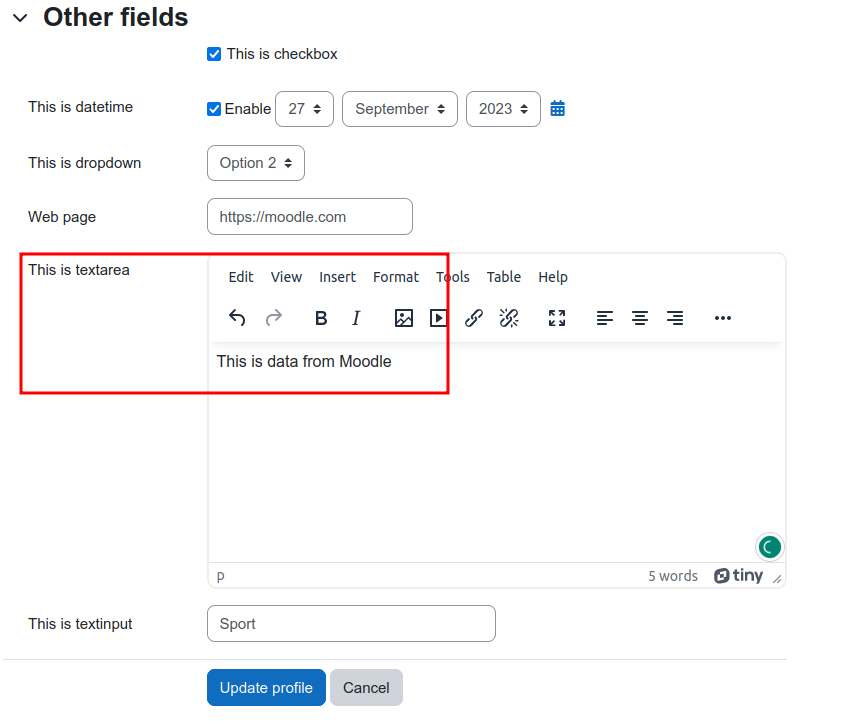Open the month dropdown showing September
This screenshot has height=726, width=849.
click(400, 109)
